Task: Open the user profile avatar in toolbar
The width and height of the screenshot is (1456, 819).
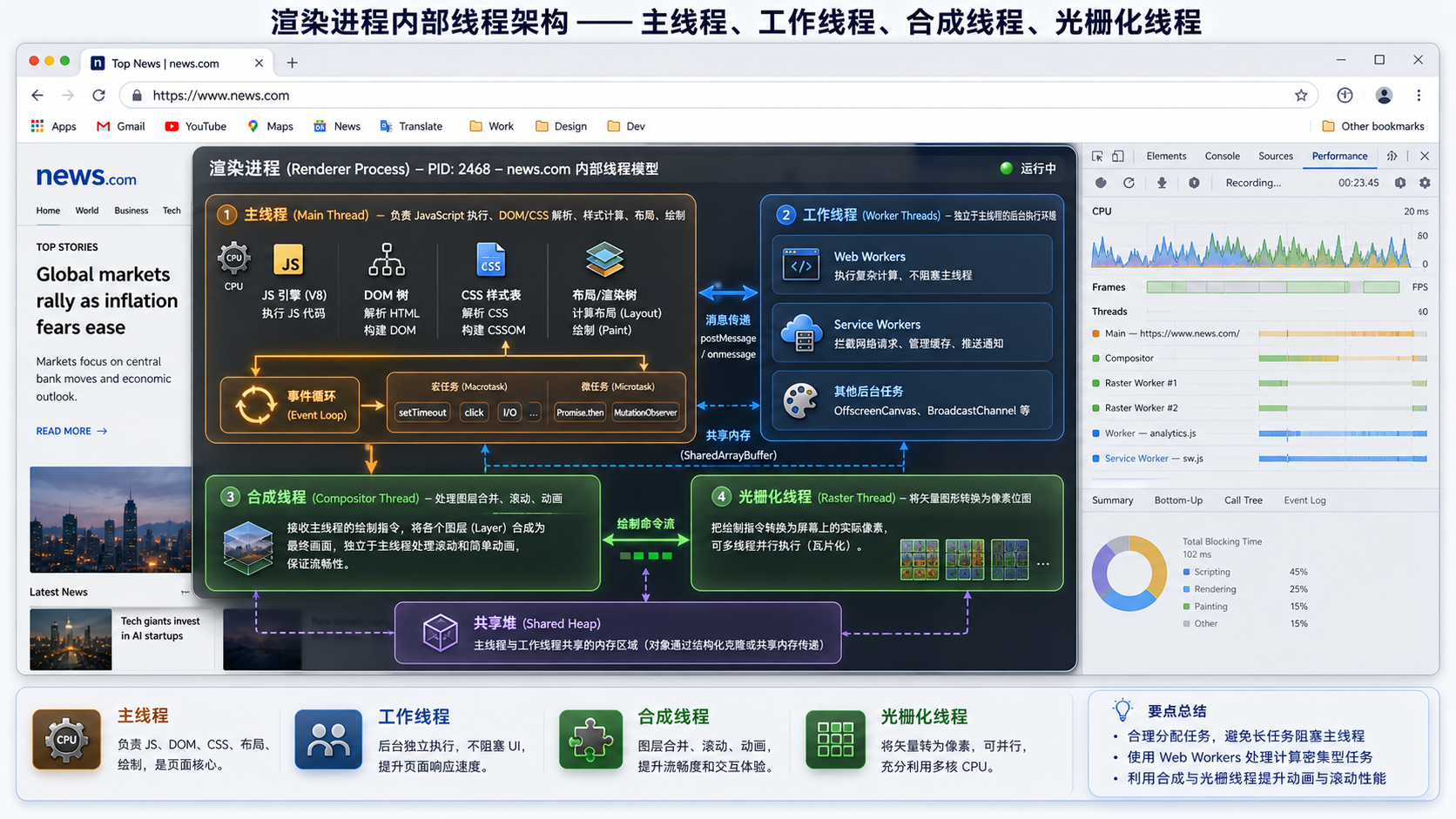Action: [x=1384, y=95]
